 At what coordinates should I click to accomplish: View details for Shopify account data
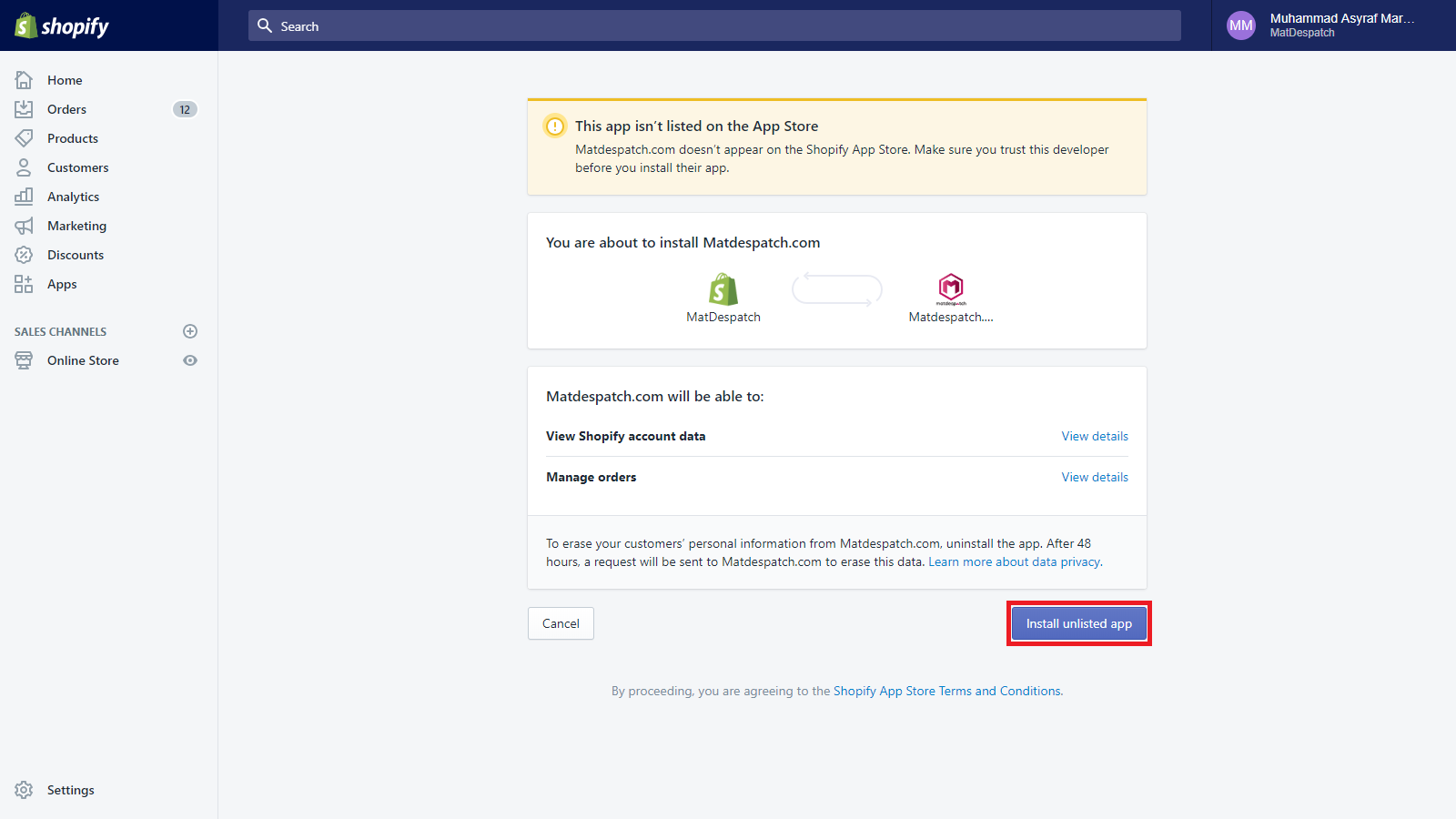pyautogui.click(x=1095, y=436)
